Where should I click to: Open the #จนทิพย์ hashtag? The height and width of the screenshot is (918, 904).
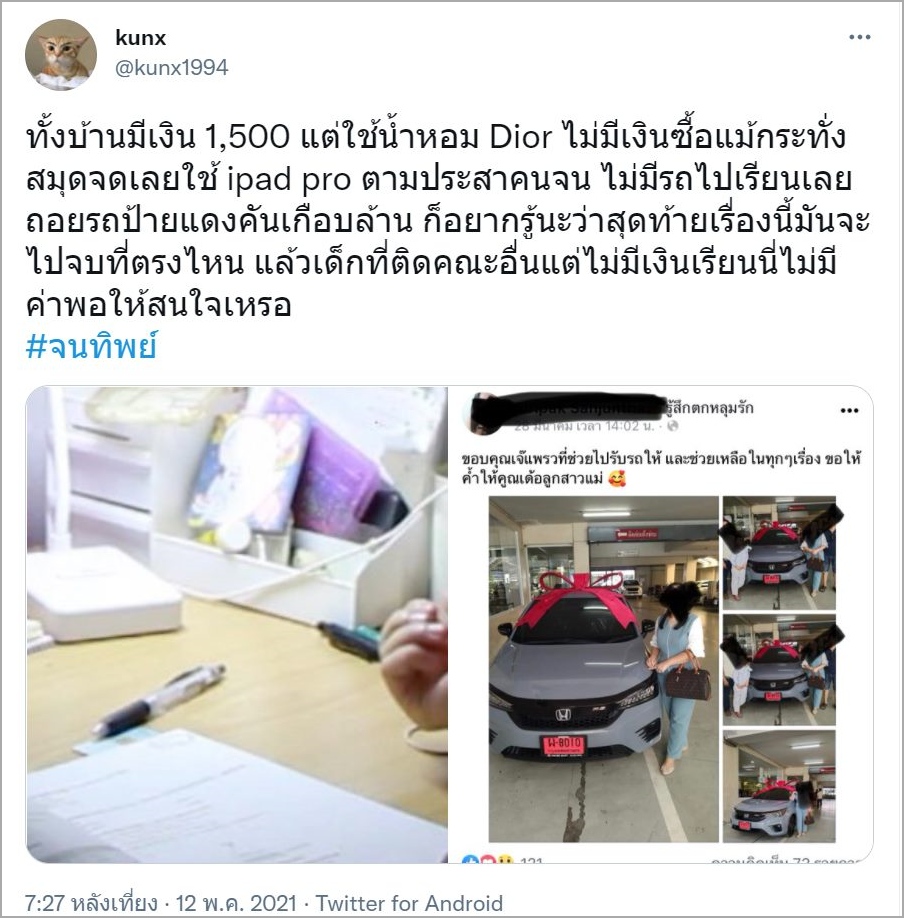point(91,347)
